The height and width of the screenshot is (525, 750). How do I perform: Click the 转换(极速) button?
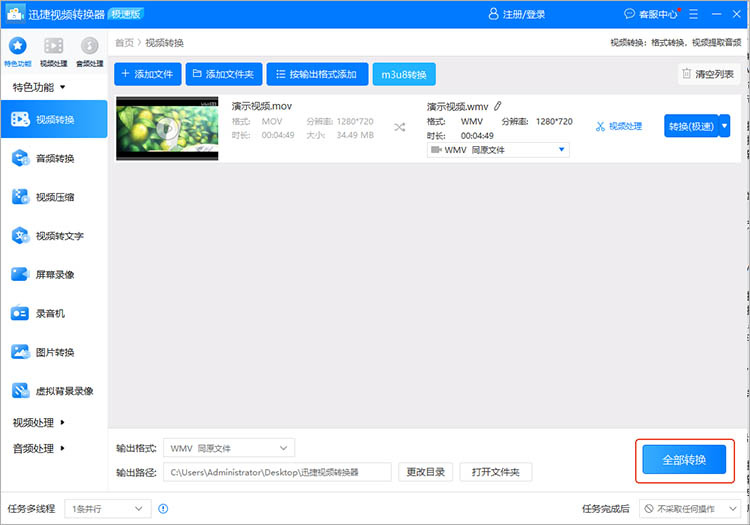(691, 126)
